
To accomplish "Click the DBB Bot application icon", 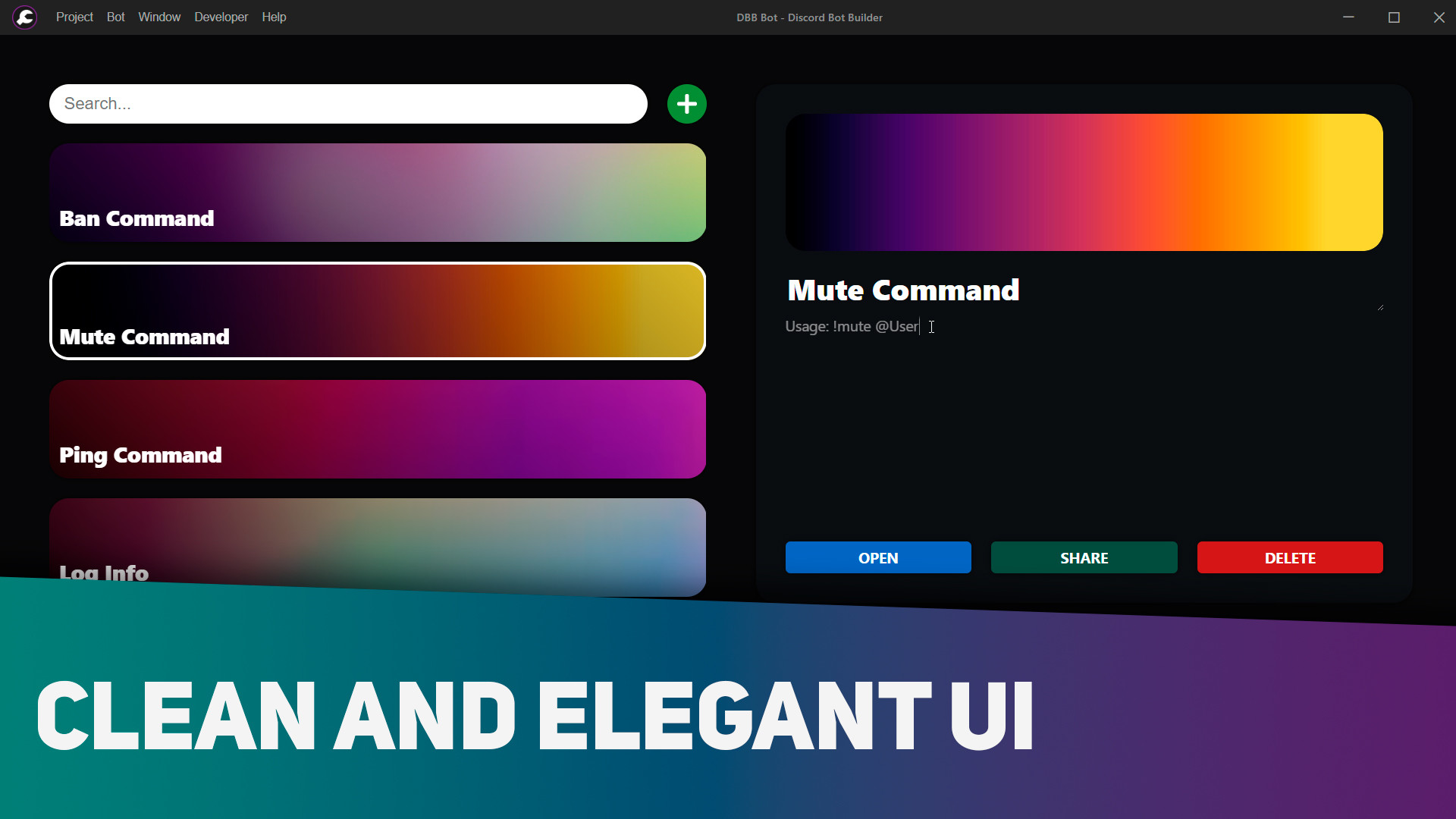I will click(x=24, y=16).
